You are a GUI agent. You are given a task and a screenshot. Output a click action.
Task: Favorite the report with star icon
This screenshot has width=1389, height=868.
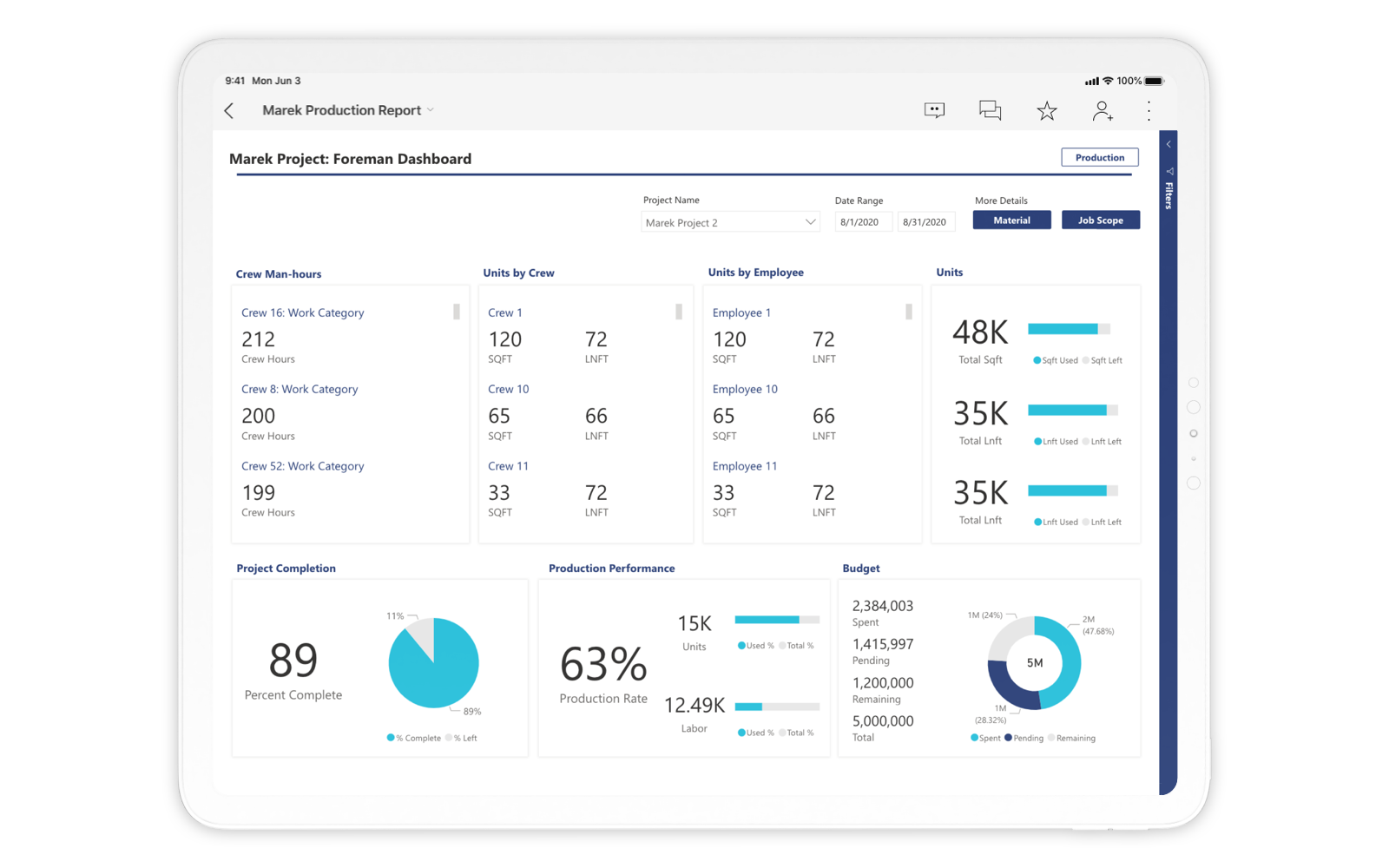pos(1047,110)
